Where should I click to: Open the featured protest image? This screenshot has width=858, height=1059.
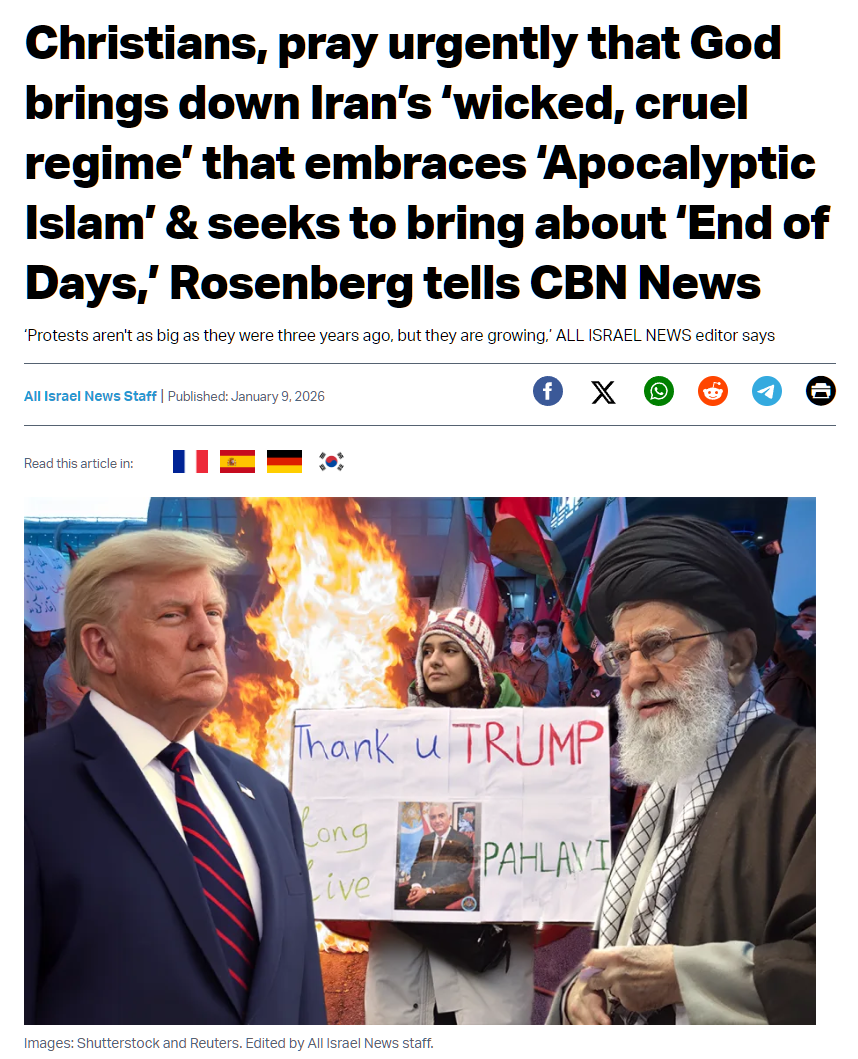[x=420, y=760]
